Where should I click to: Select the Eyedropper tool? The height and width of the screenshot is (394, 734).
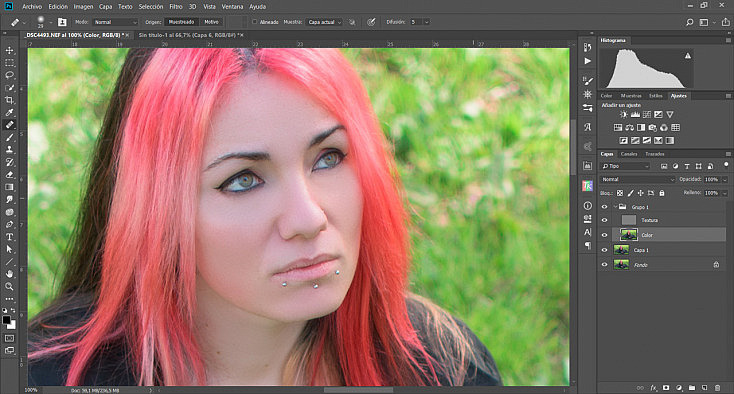coord(9,112)
